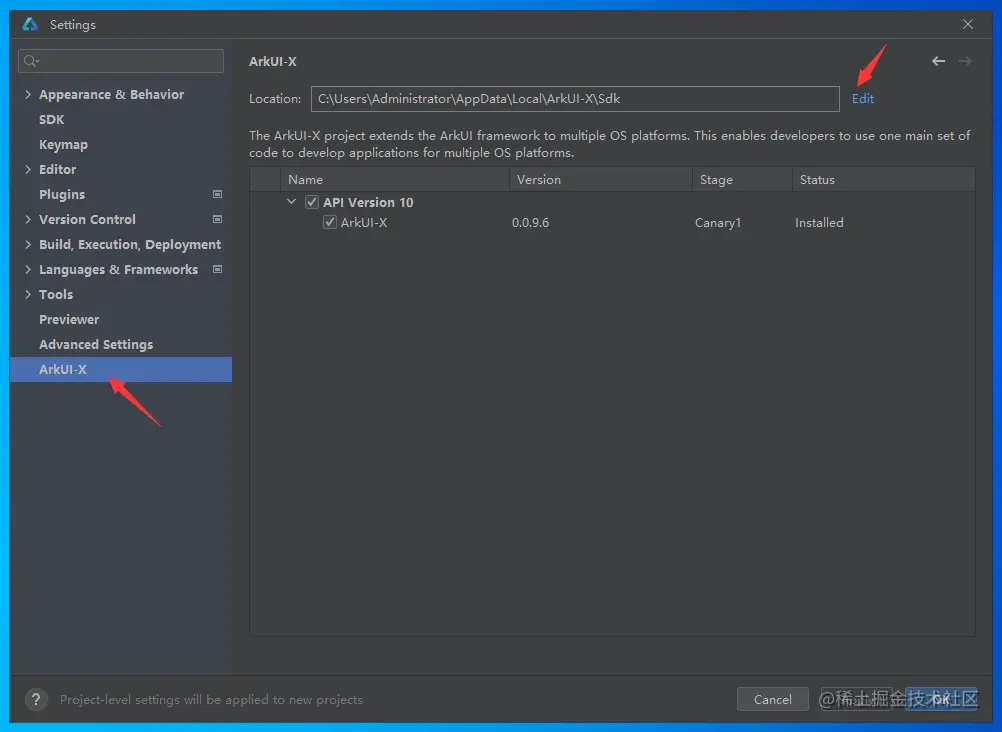Click the DevEco Studio logo icon in title bar
Image resolution: width=1002 pixels, height=732 pixels.
[x=30, y=24]
